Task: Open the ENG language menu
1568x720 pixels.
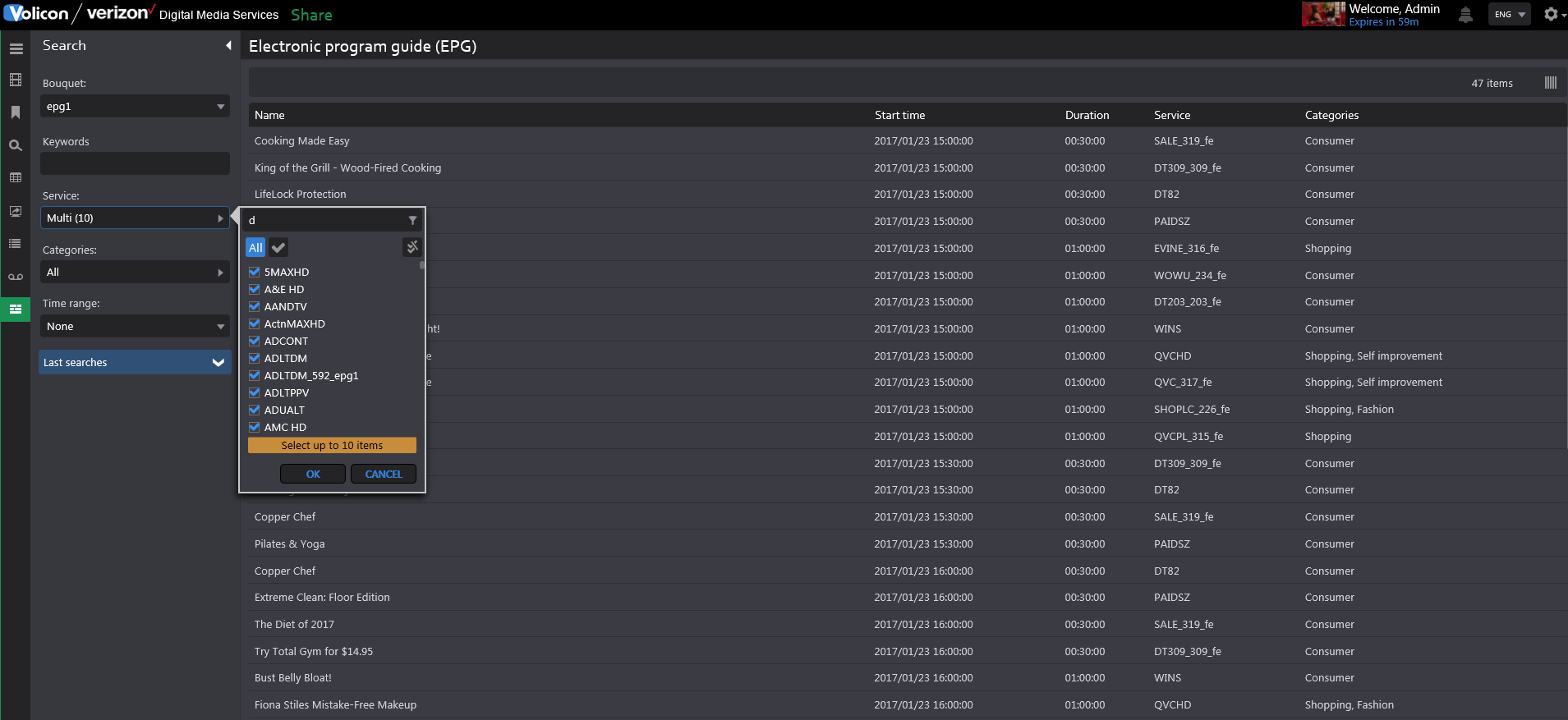Action: tap(1509, 14)
